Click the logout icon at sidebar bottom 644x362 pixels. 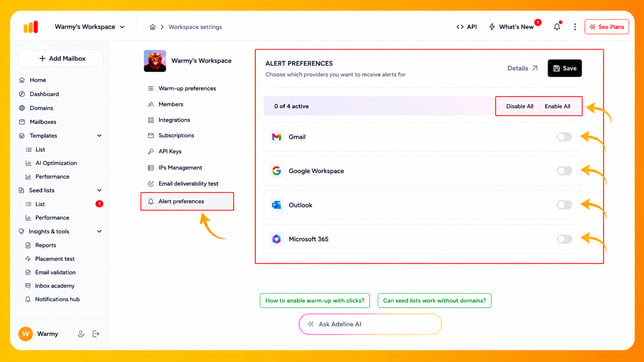96,334
